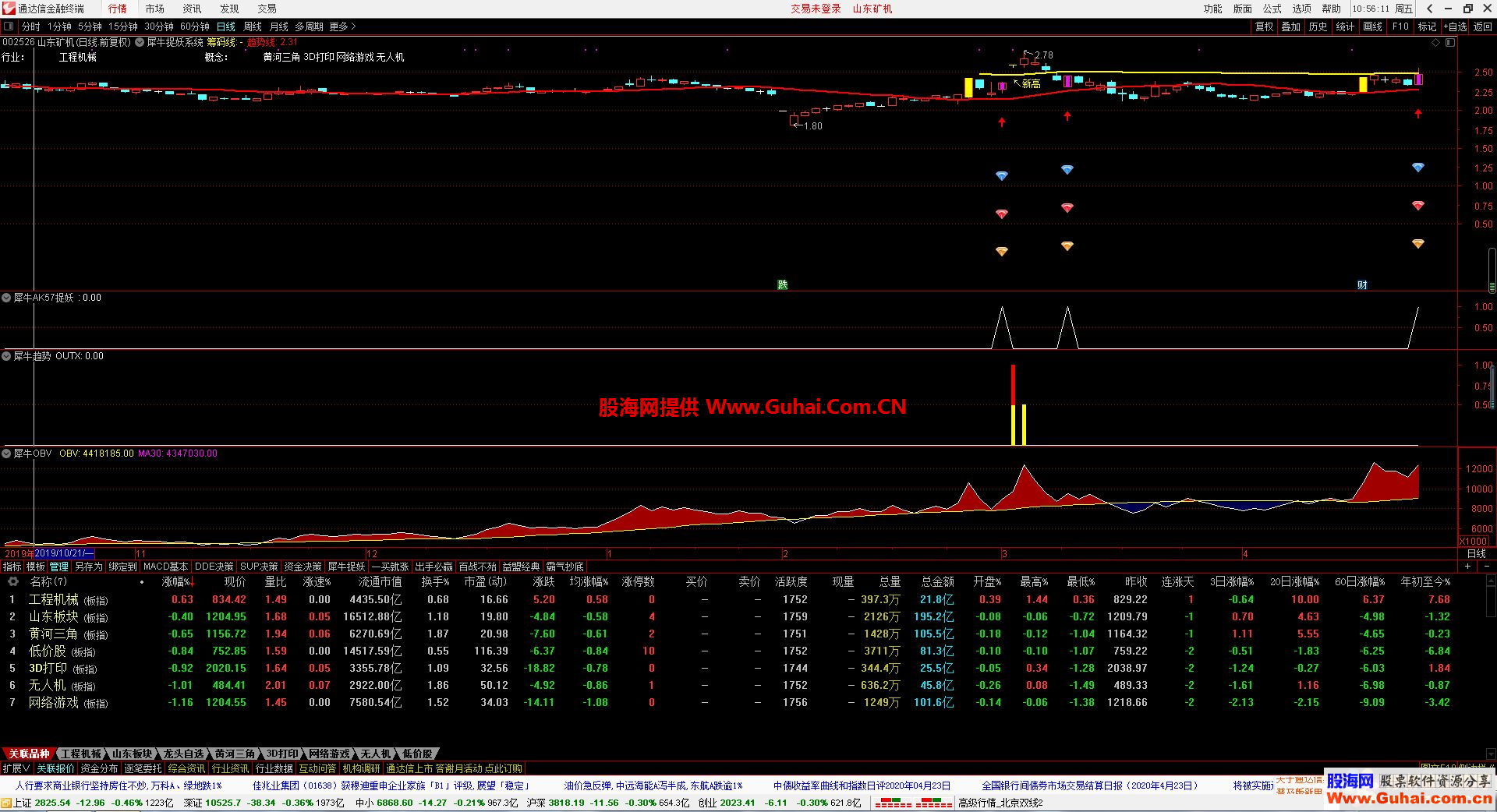
Task: Select the 犀牛捉妖 indicator template
Action: 347,567
